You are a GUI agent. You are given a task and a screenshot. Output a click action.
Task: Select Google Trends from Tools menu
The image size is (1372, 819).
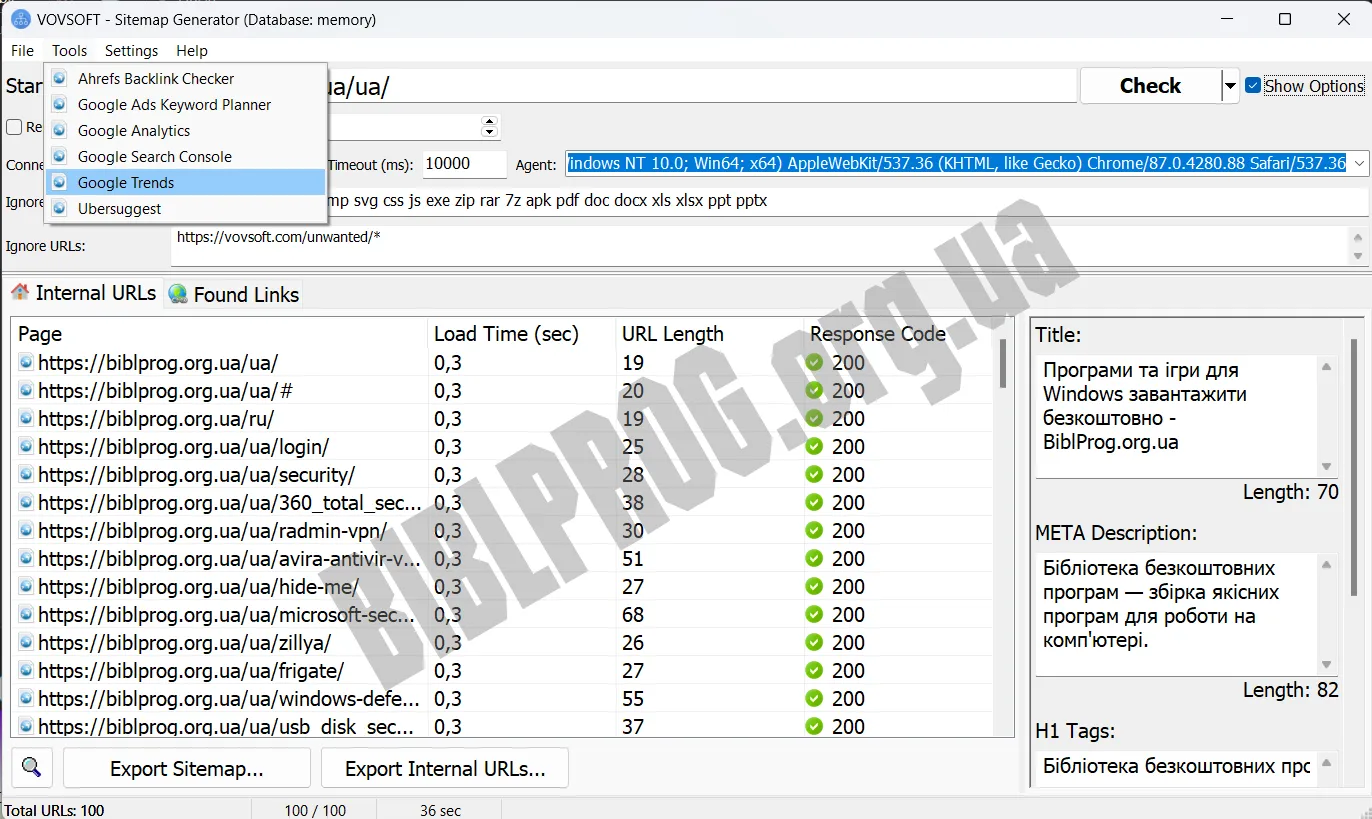pyautogui.click(x=186, y=182)
